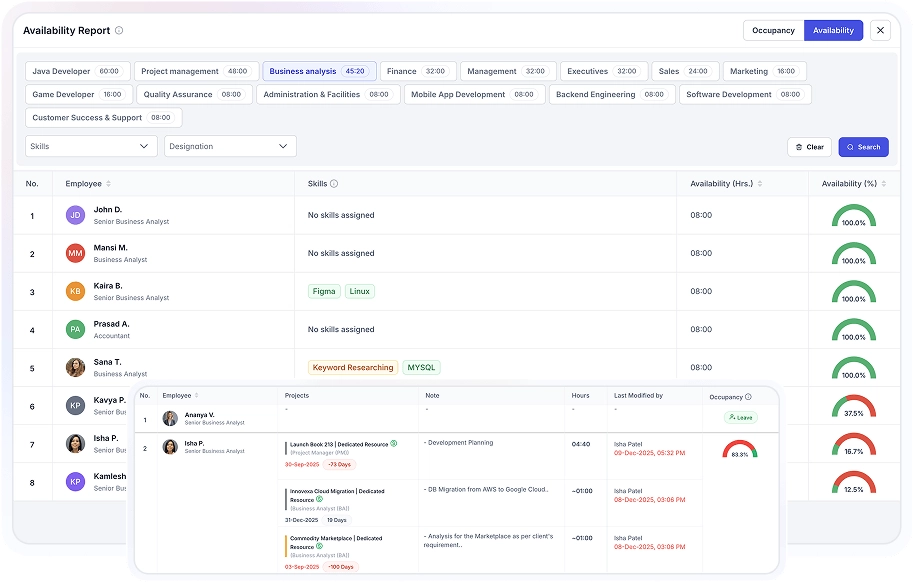Sort by Employee column arrows

[x=108, y=184]
